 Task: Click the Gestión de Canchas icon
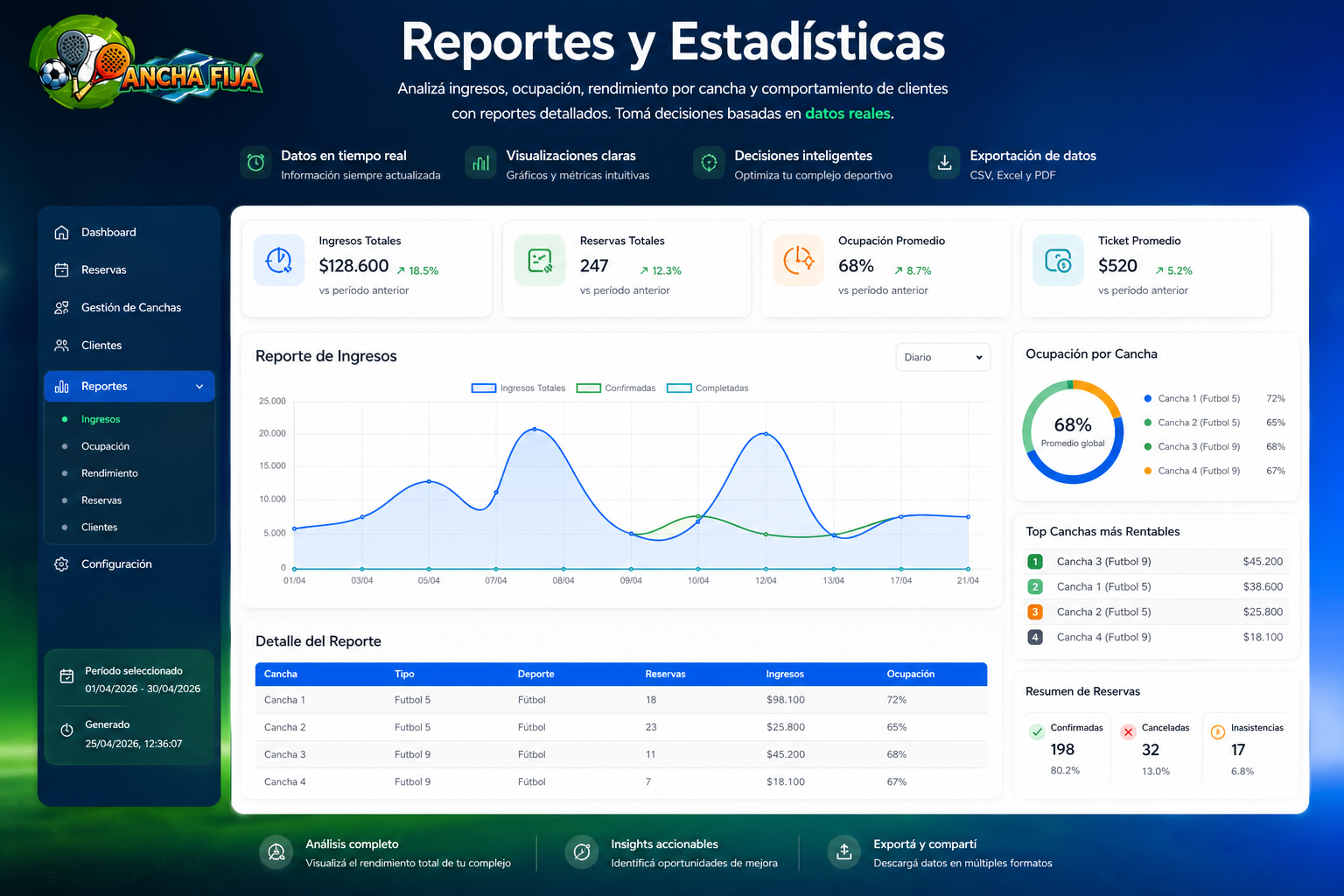(x=61, y=307)
